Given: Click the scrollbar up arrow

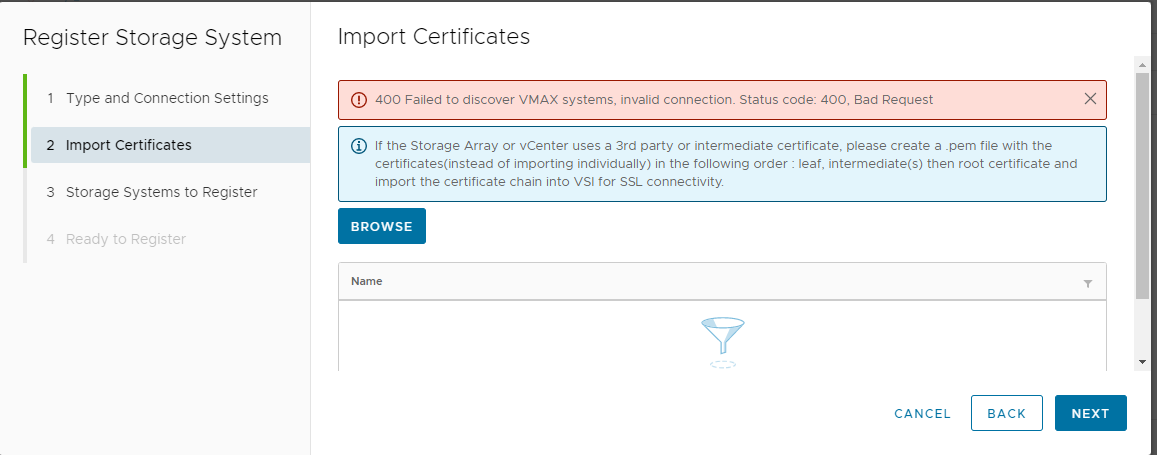Looking at the screenshot, I should [x=1142, y=64].
